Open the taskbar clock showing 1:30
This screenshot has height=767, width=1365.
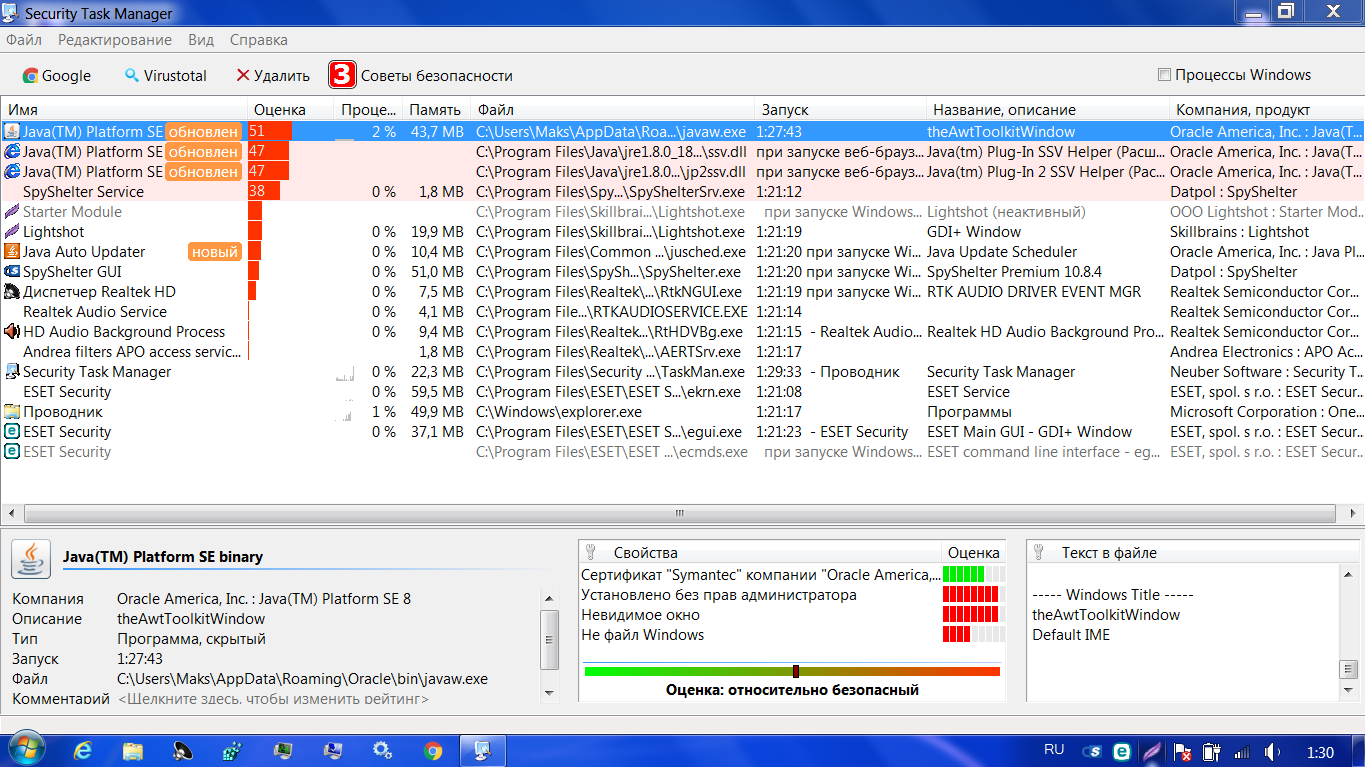click(x=1321, y=752)
